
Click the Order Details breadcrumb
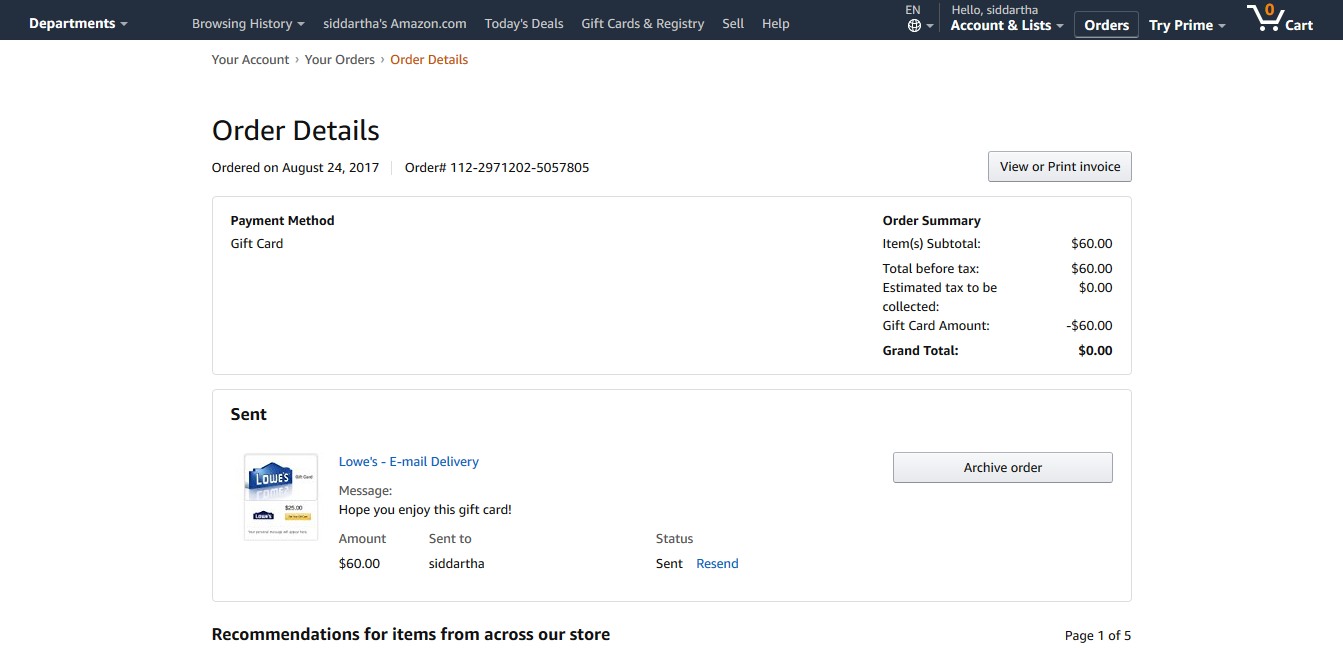click(429, 60)
